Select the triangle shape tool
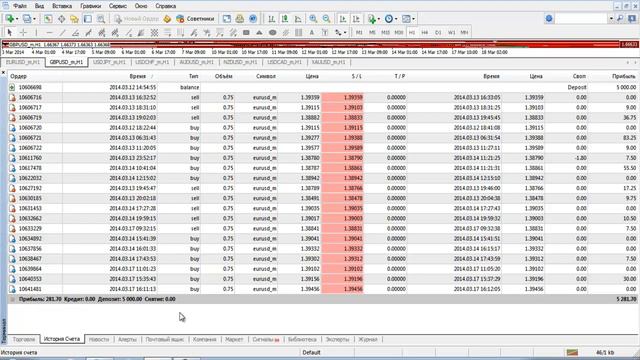 coord(259,33)
